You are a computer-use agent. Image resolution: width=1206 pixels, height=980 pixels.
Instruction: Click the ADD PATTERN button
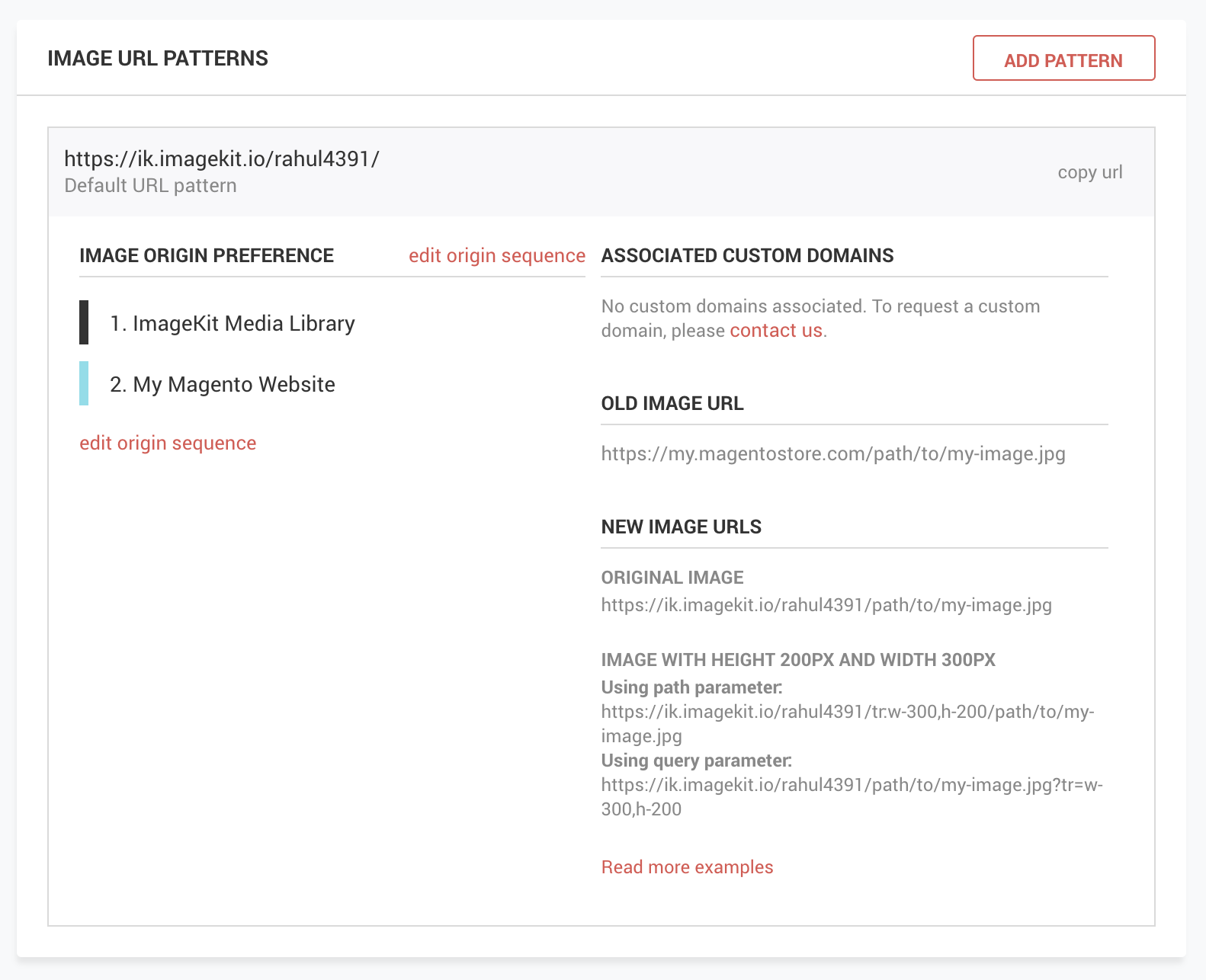[1063, 58]
